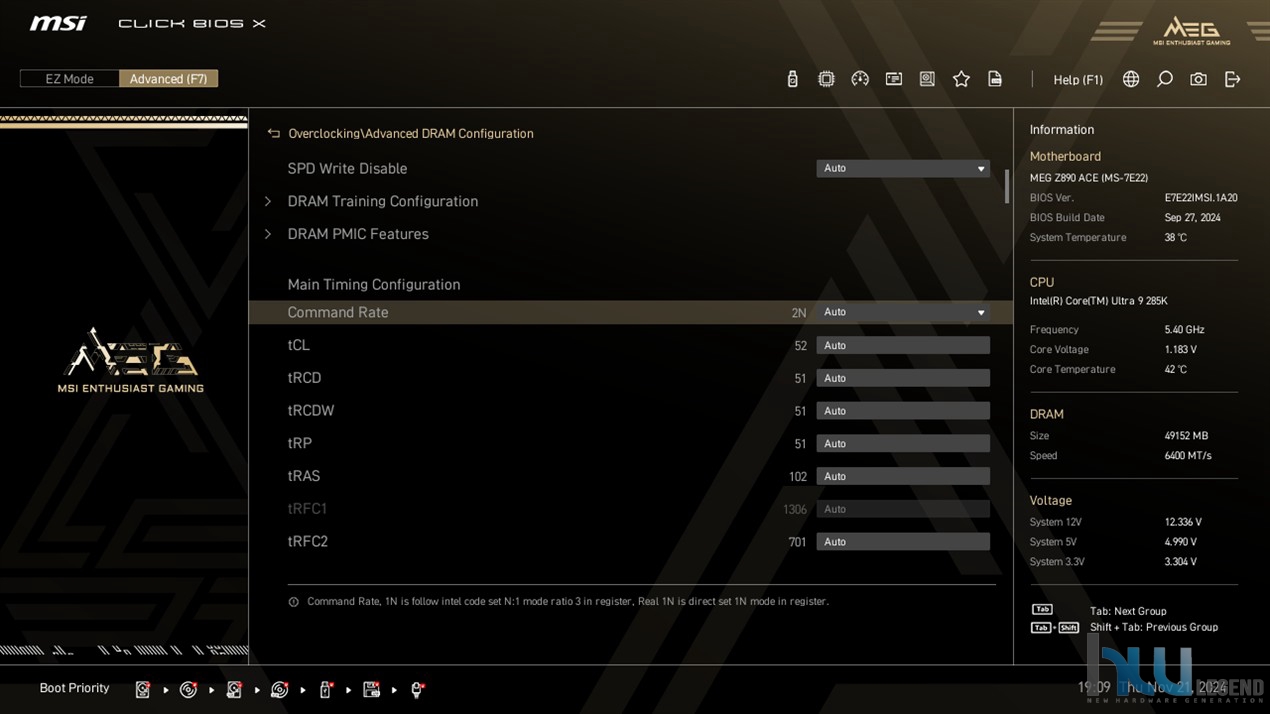Image resolution: width=1270 pixels, height=714 pixels.
Task: Click the tCL label
Action: tap(299, 345)
